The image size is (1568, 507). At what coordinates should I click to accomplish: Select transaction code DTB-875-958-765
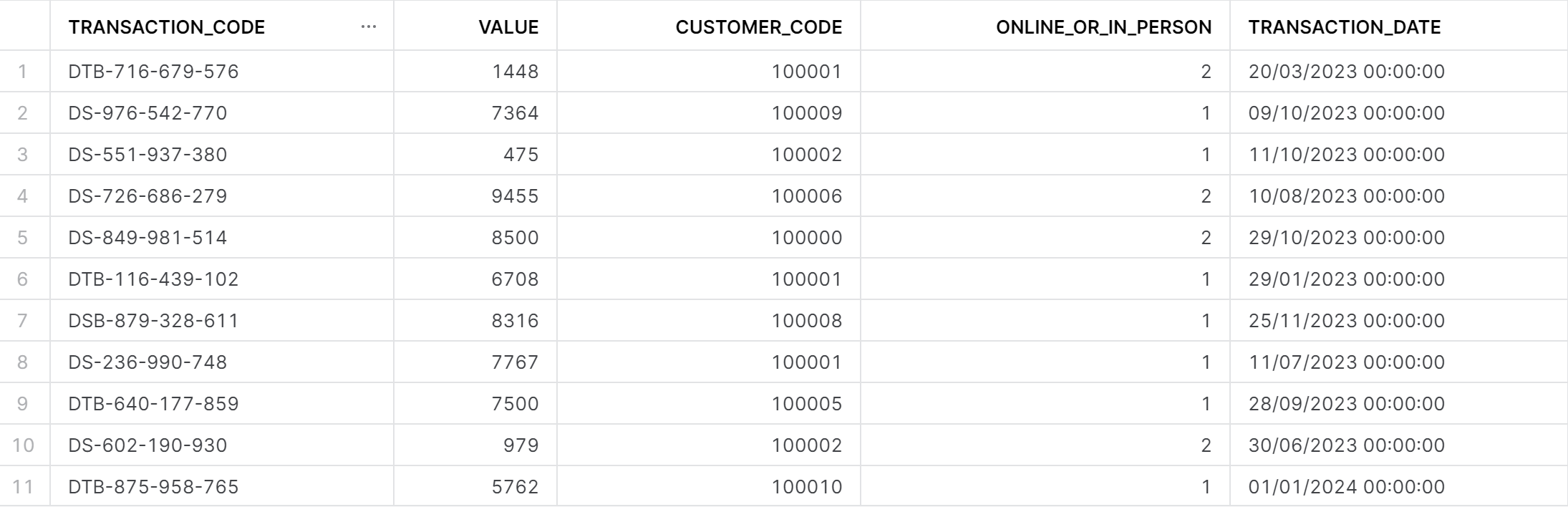tap(153, 487)
